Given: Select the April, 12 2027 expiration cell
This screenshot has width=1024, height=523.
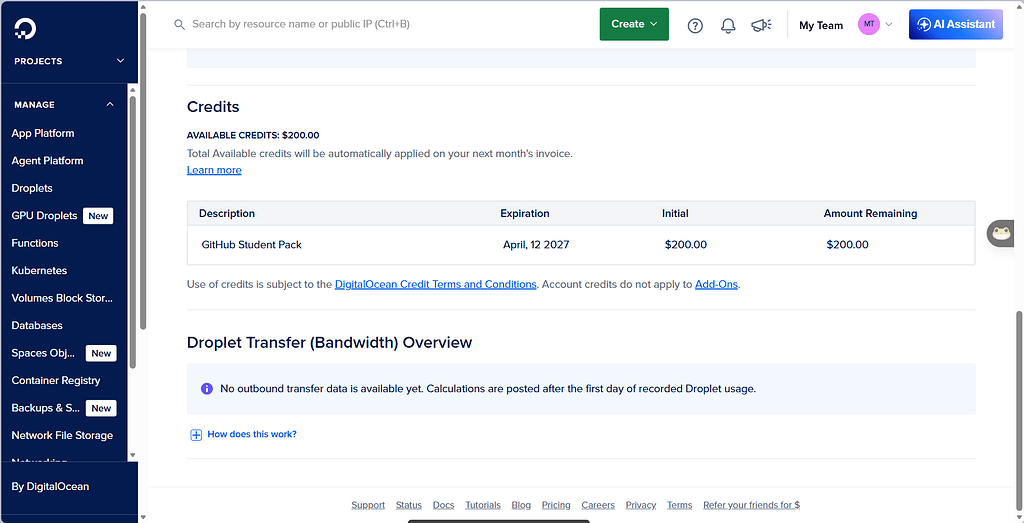Looking at the screenshot, I should (x=536, y=245).
